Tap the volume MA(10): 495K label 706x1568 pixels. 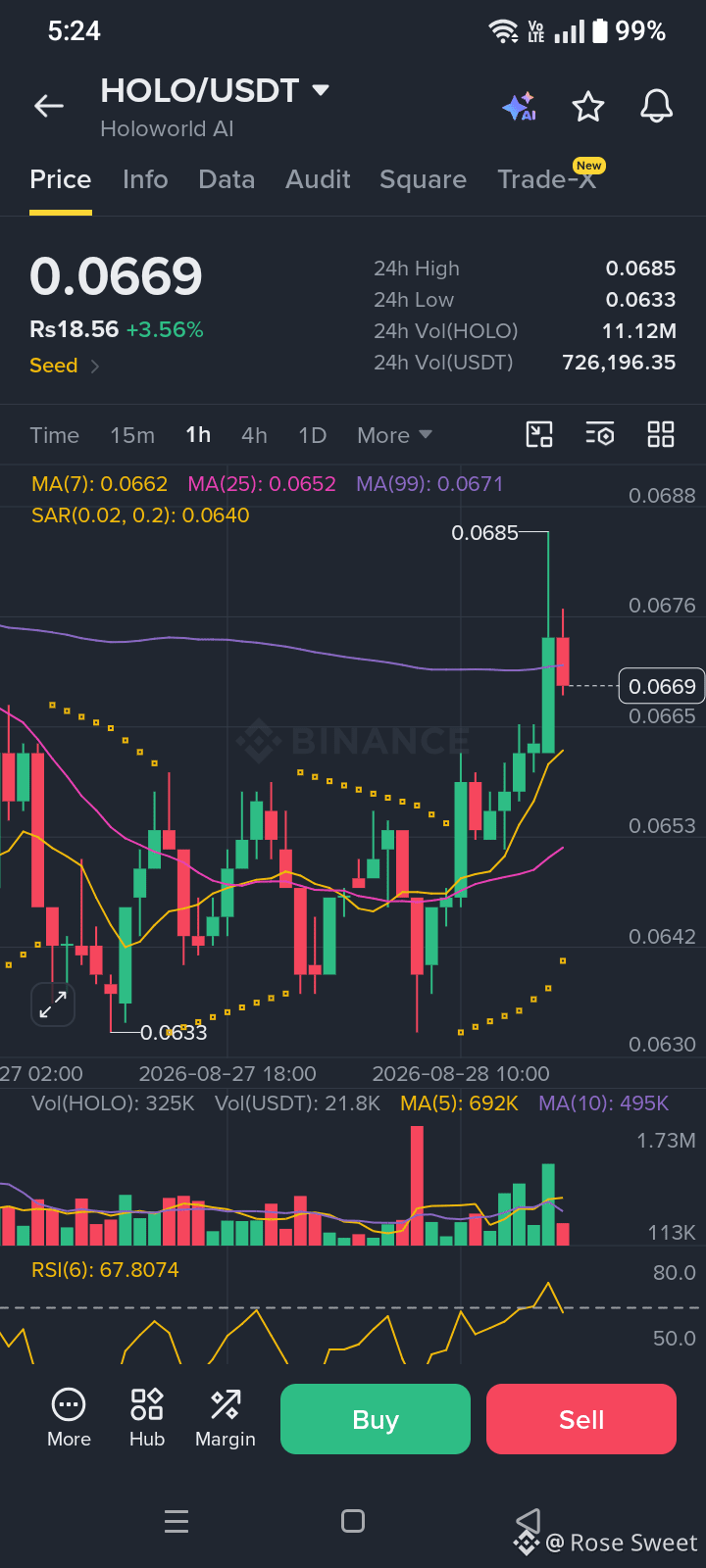tap(603, 1103)
